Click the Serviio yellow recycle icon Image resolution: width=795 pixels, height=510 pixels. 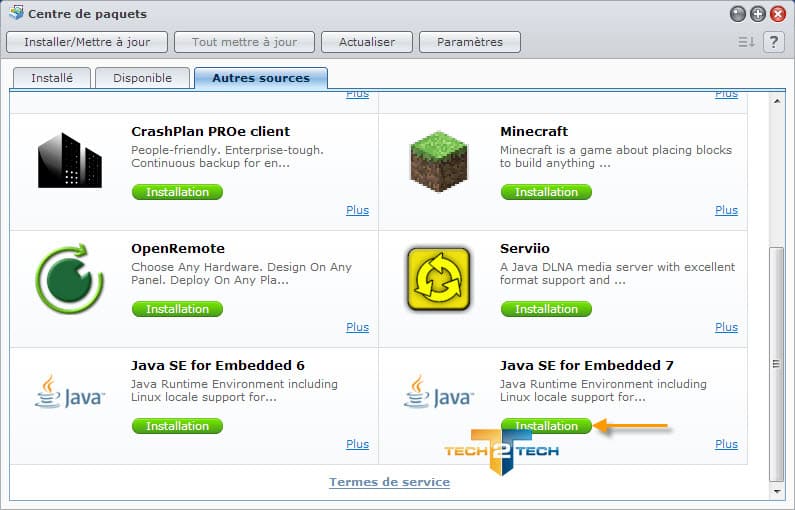click(439, 278)
